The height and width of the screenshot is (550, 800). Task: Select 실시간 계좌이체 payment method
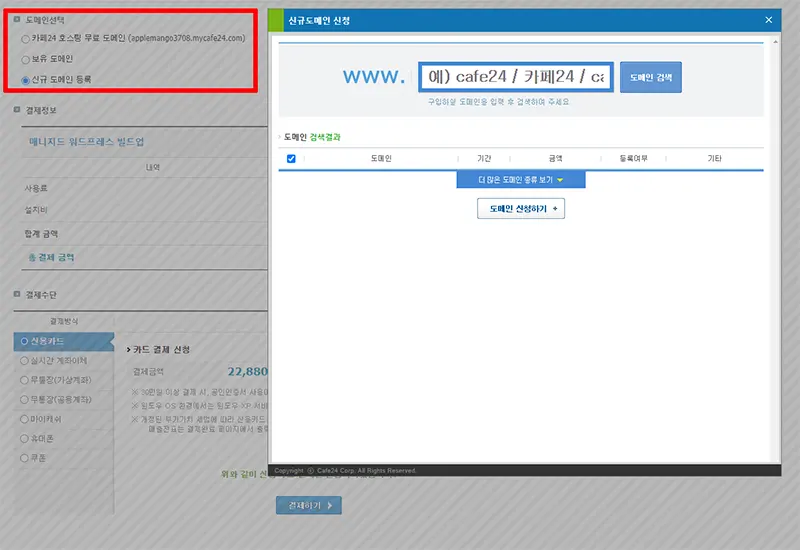coord(24,361)
